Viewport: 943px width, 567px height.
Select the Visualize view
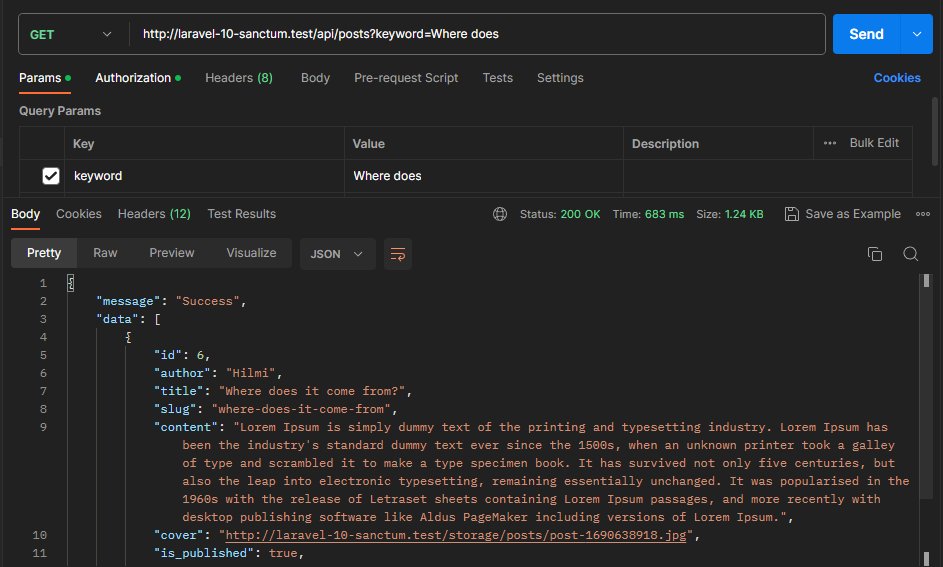tap(251, 253)
